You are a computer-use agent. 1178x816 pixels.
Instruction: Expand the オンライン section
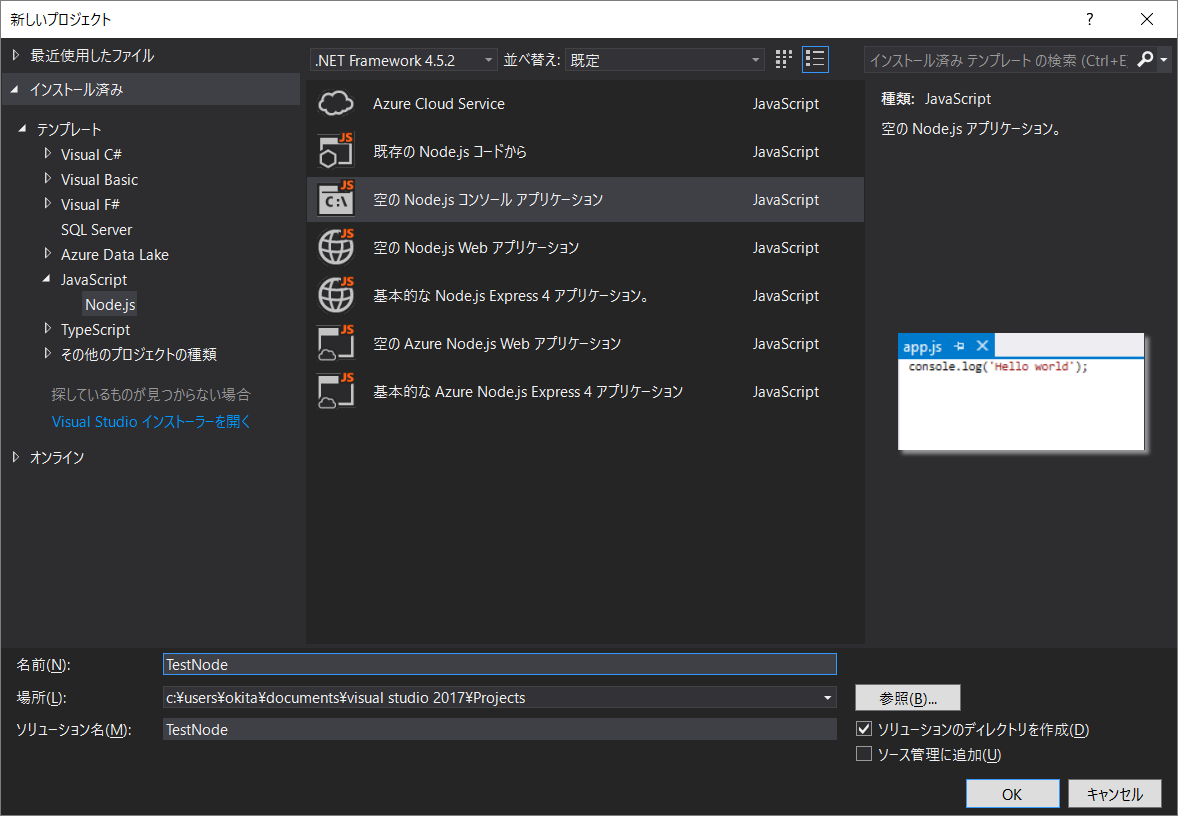click(x=16, y=457)
